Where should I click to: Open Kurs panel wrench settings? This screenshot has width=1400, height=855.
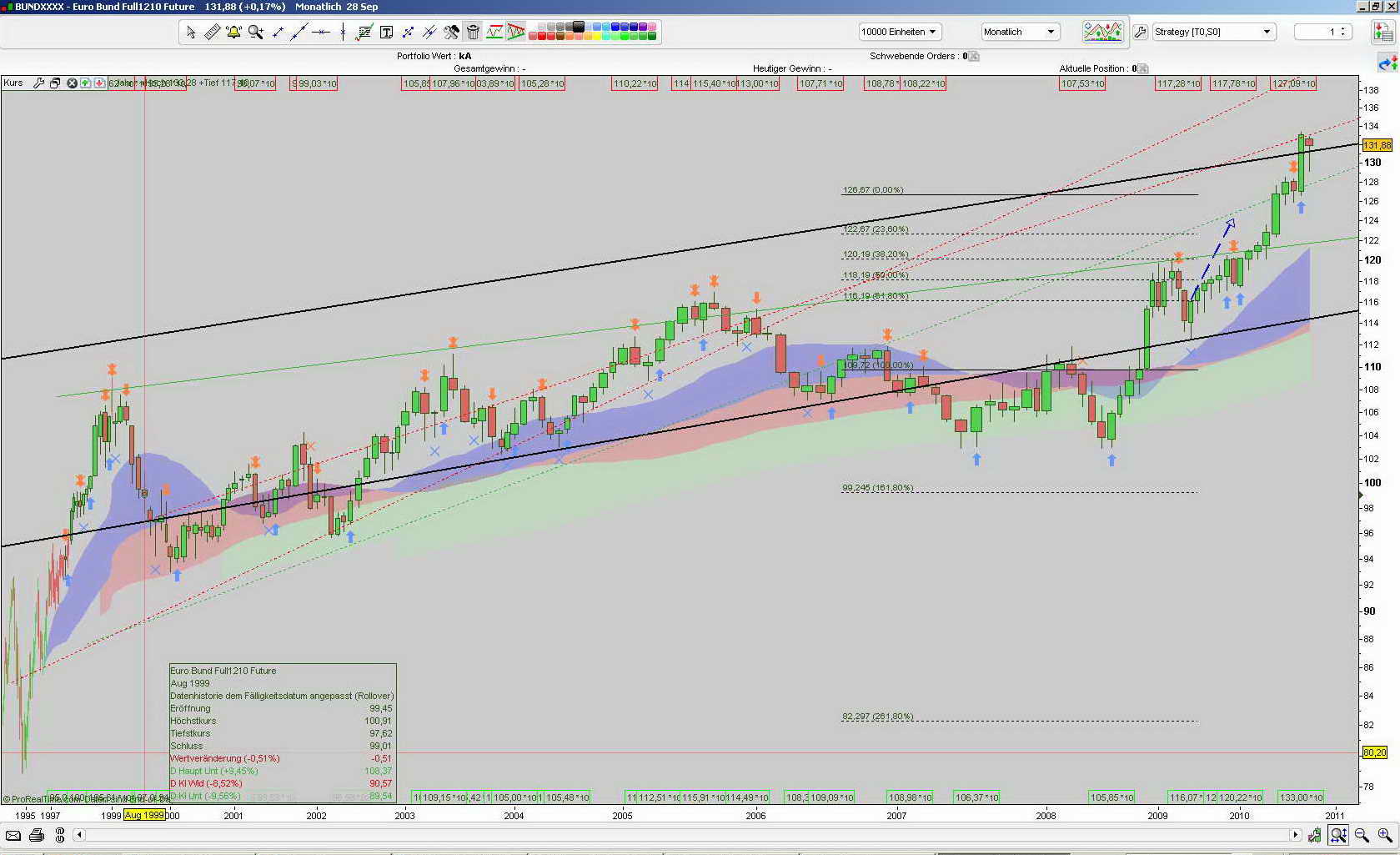click(38, 83)
